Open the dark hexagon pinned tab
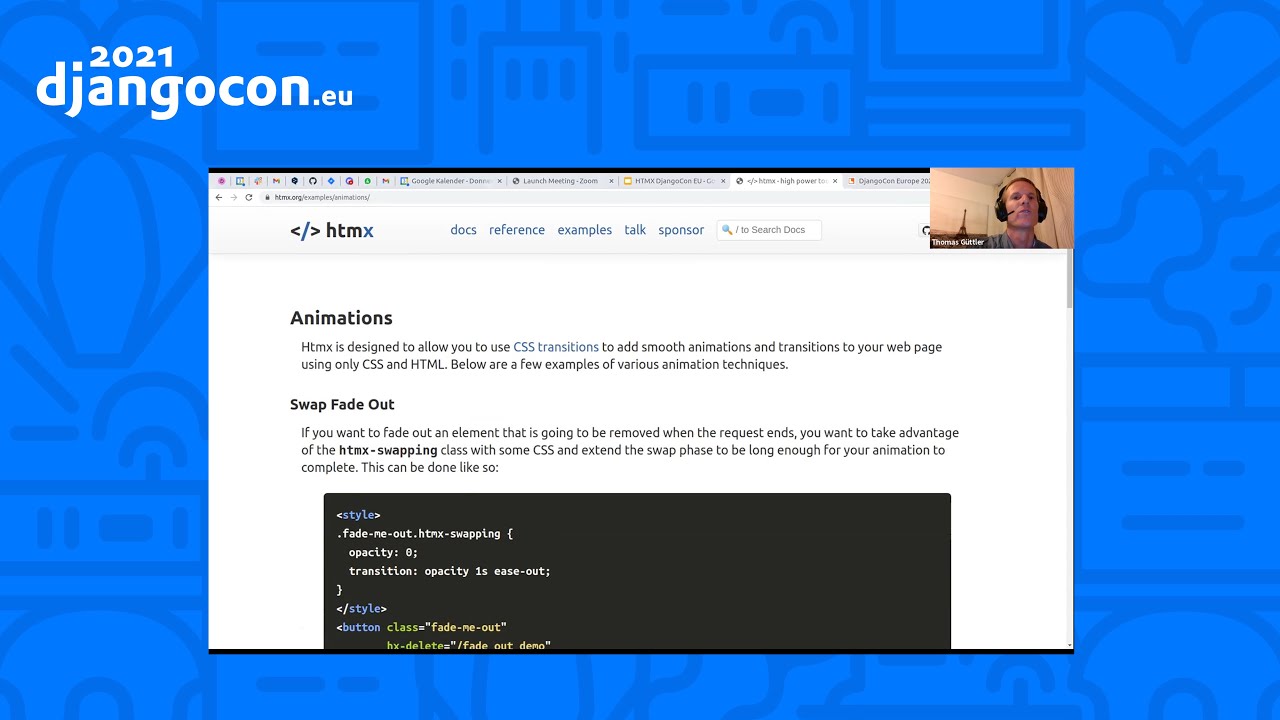Image resolution: width=1280 pixels, height=720 pixels. [294, 181]
